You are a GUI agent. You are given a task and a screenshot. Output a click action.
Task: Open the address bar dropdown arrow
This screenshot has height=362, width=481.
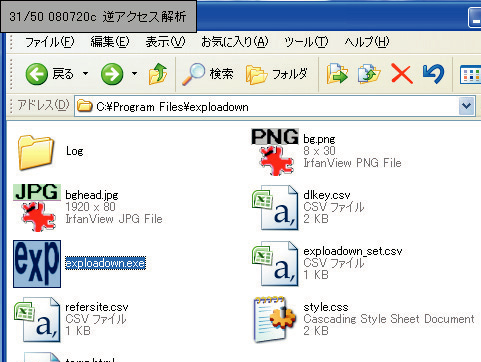click(x=466, y=106)
